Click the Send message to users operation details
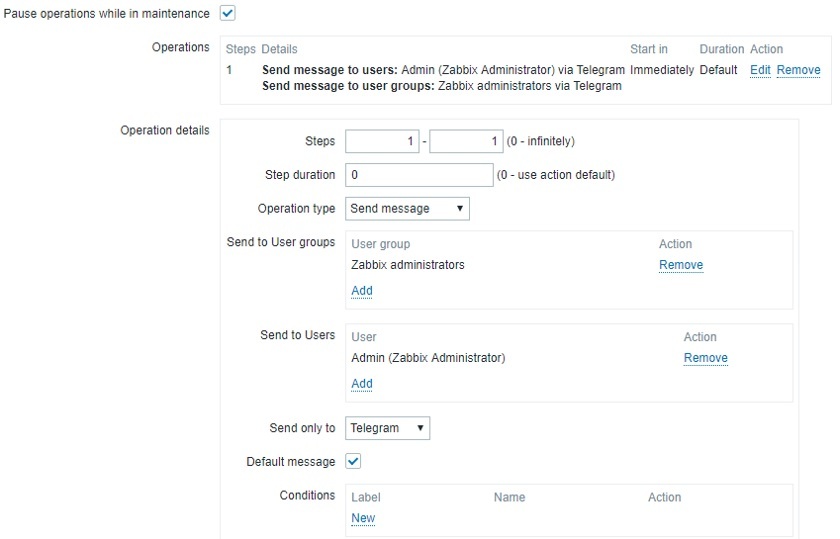The width and height of the screenshot is (840, 539). [442, 70]
